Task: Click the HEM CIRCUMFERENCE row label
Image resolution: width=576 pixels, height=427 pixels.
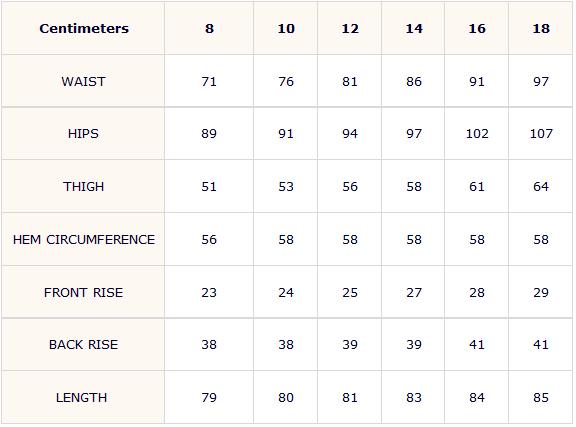Action: pyautogui.click(x=84, y=240)
